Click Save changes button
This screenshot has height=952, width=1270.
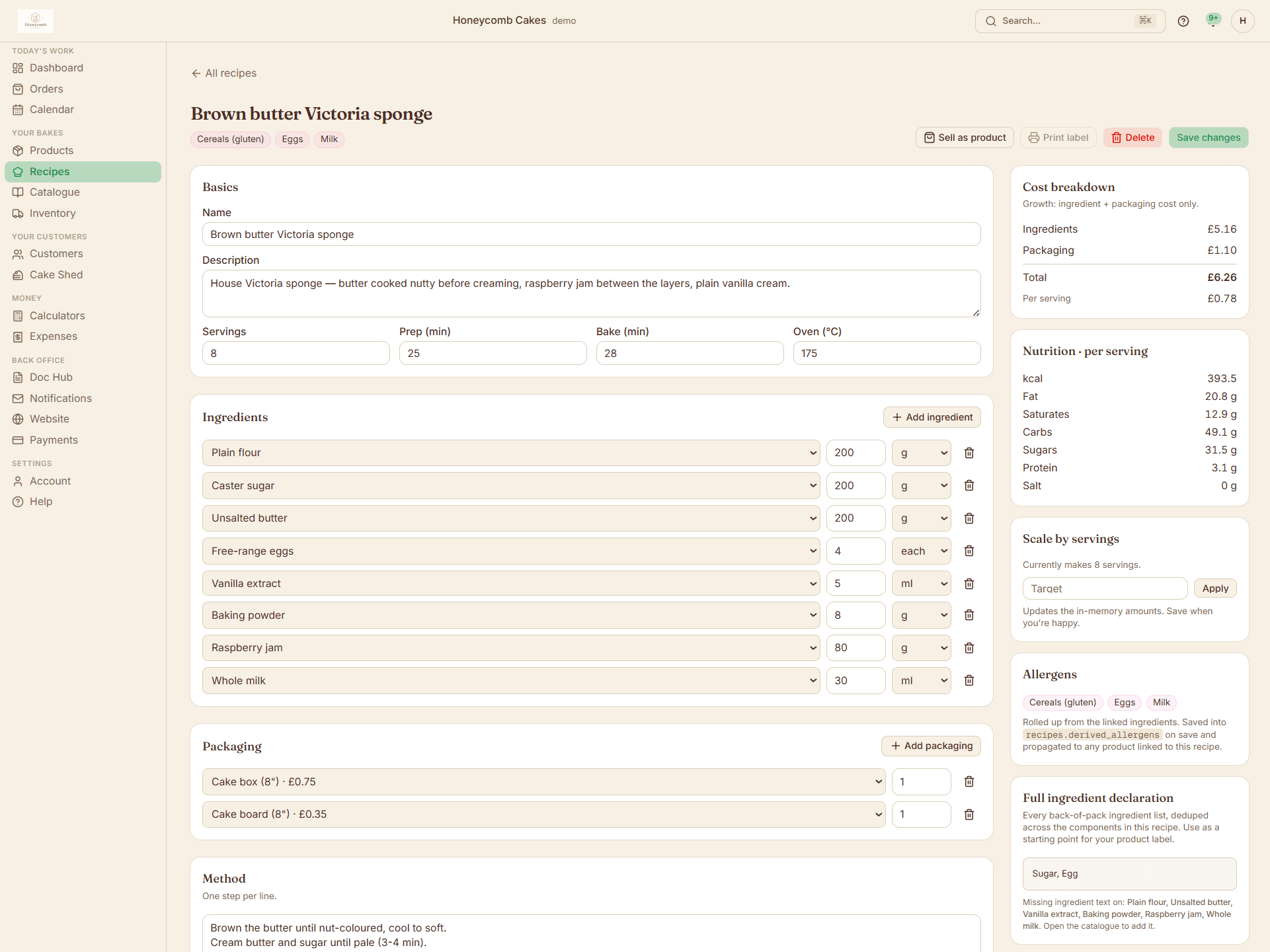[1209, 138]
